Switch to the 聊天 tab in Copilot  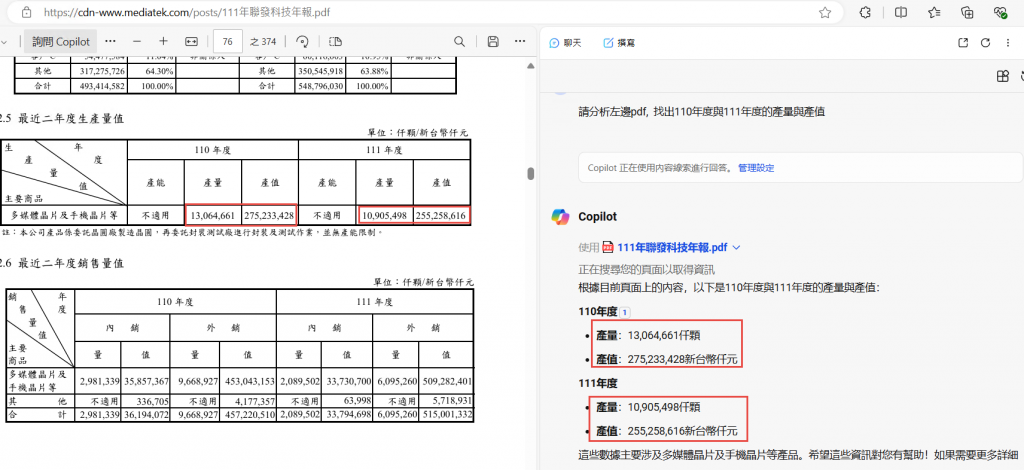click(566, 43)
